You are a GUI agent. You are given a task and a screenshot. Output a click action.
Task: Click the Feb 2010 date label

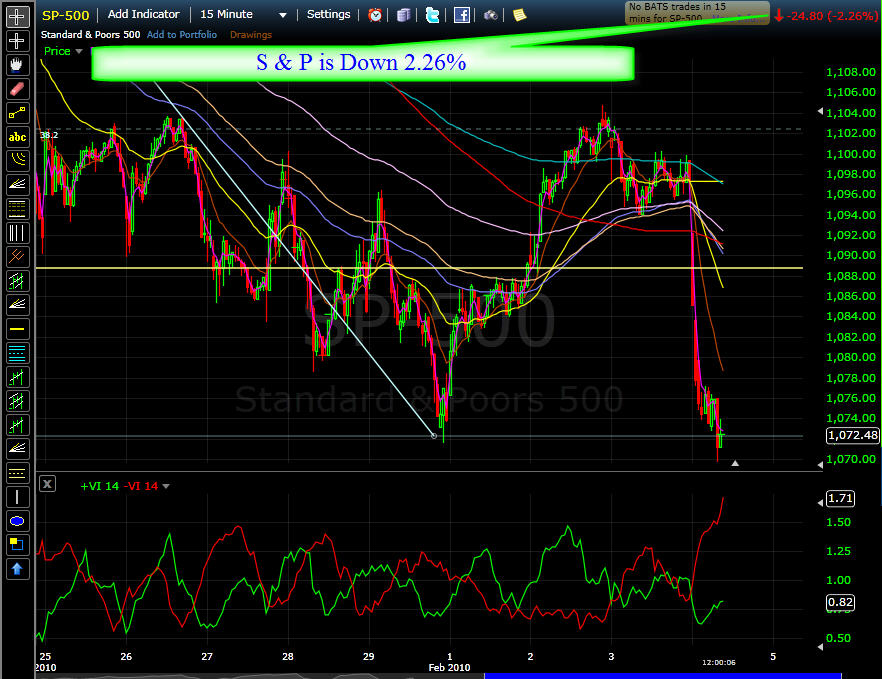pyautogui.click(x=449, y=668)
